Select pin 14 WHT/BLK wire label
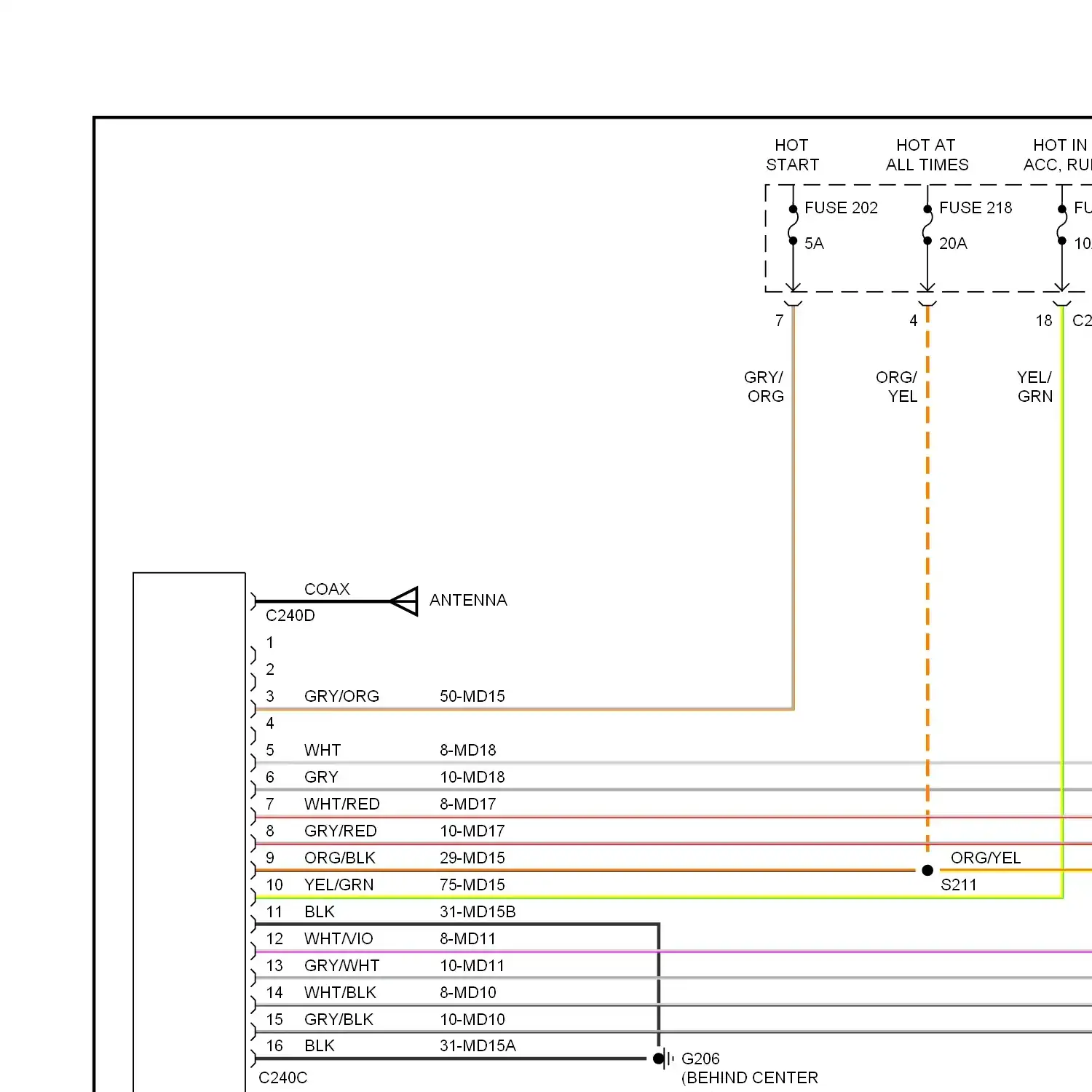The width and height of the screenshot is (1092, 1092). [x=340, y=992]
